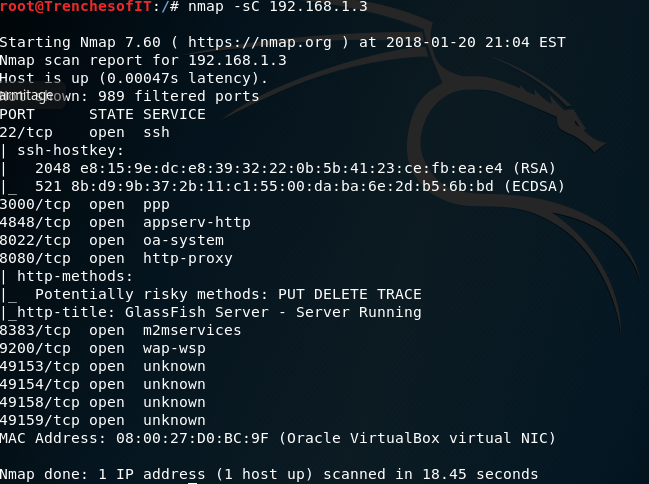The image size is (649, 484).
Task: Click the 8080/tcp http-proxy line
Action: click(116, 258)
